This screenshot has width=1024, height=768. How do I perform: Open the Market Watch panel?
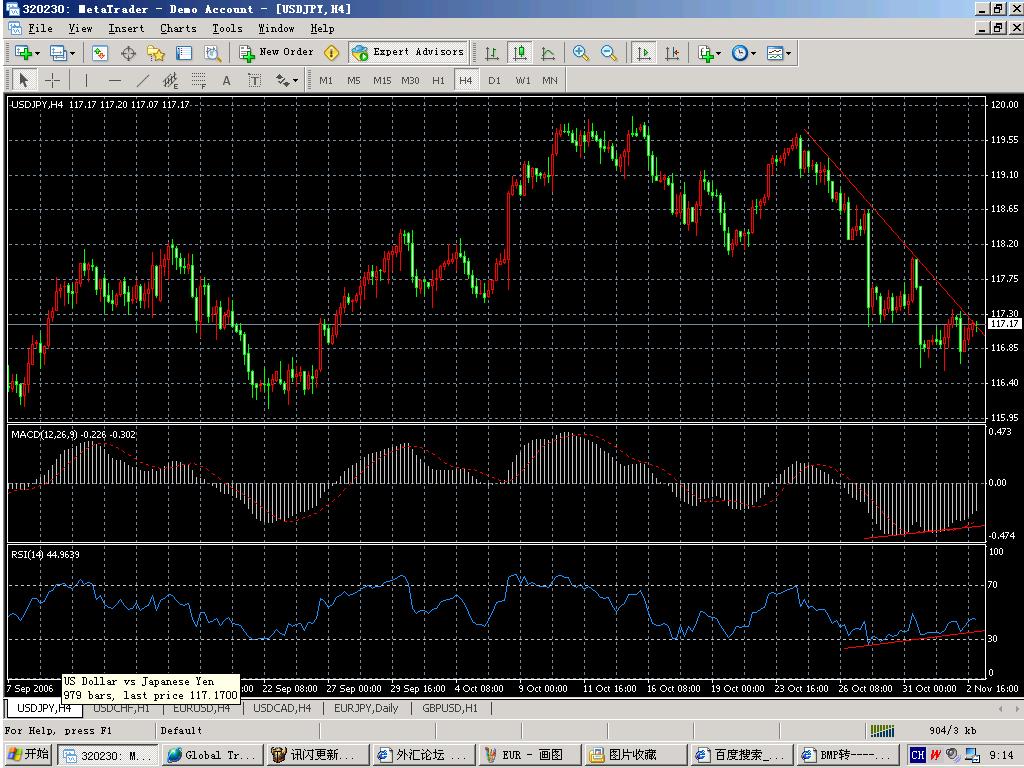(x=100, y=52)
